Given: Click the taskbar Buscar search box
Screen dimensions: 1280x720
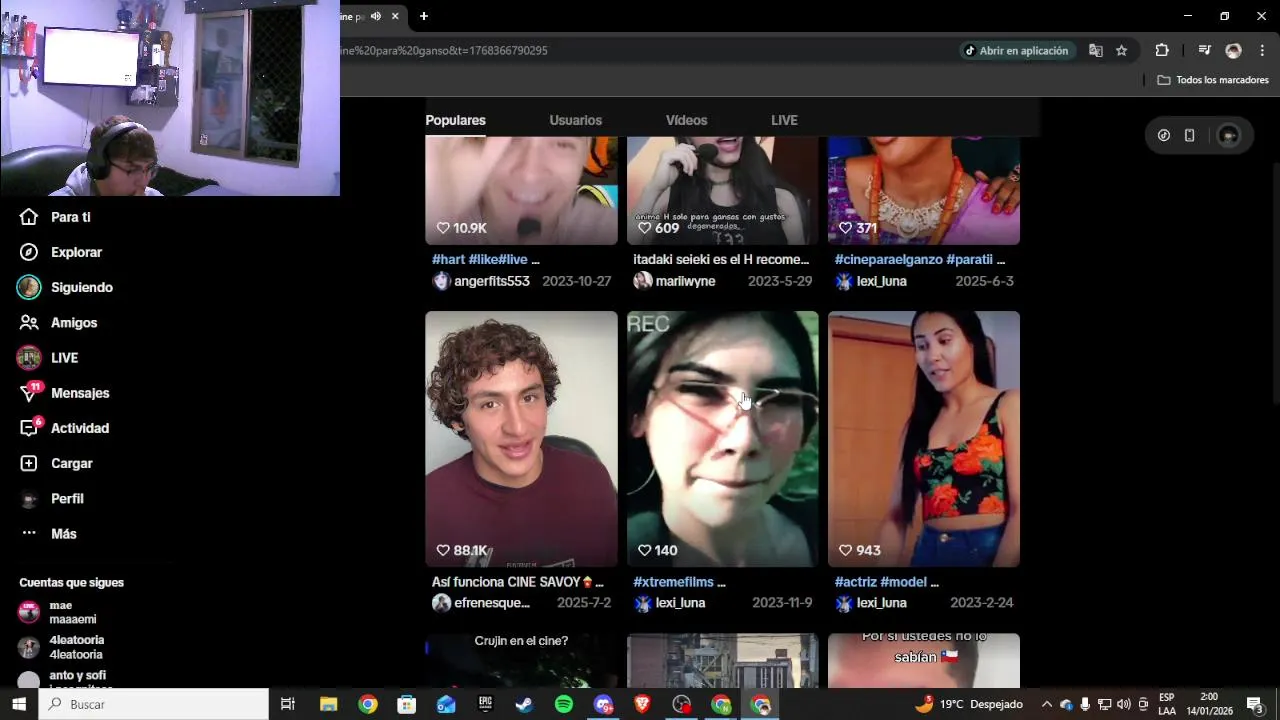Looking at the screenshot, I should coord(154,704).
